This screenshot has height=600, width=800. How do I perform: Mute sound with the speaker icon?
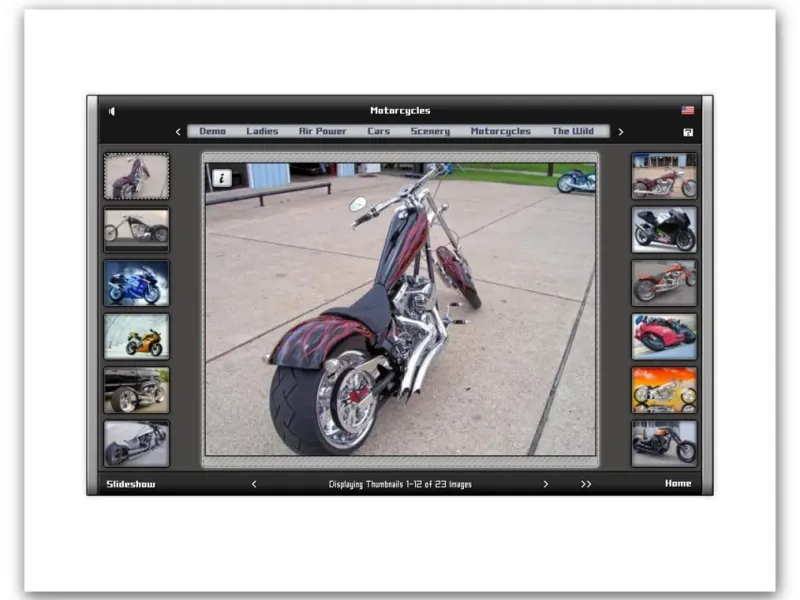(112, 111)
